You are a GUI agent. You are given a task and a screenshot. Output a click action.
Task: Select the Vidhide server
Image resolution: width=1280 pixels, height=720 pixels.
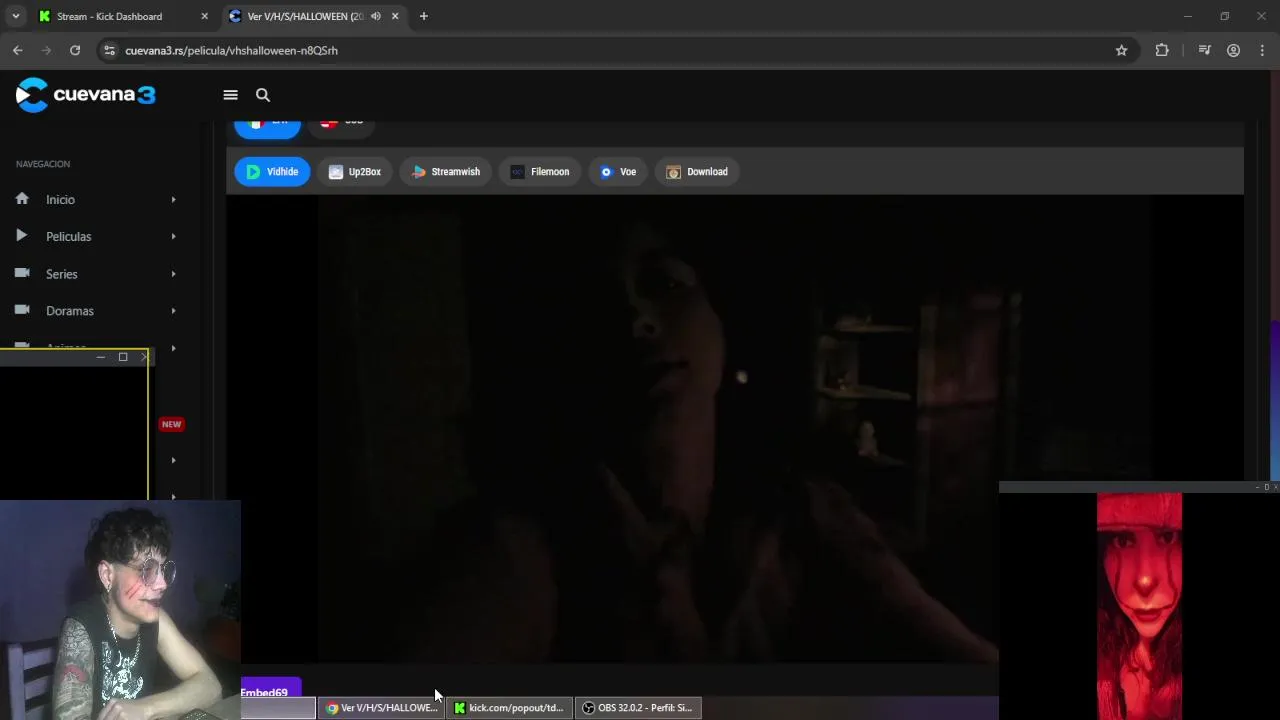[x=272, y=172]
